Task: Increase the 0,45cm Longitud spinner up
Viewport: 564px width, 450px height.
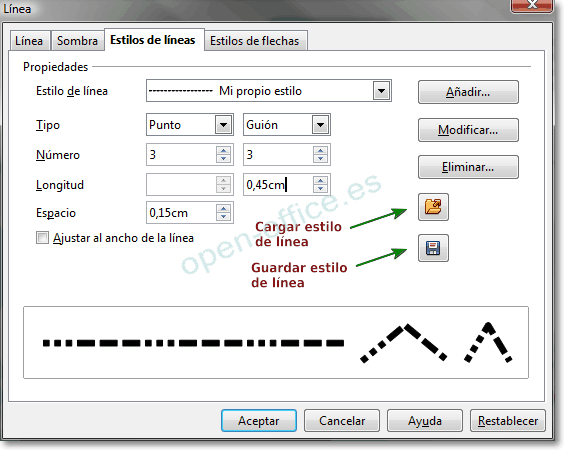Action: (320, 180)
